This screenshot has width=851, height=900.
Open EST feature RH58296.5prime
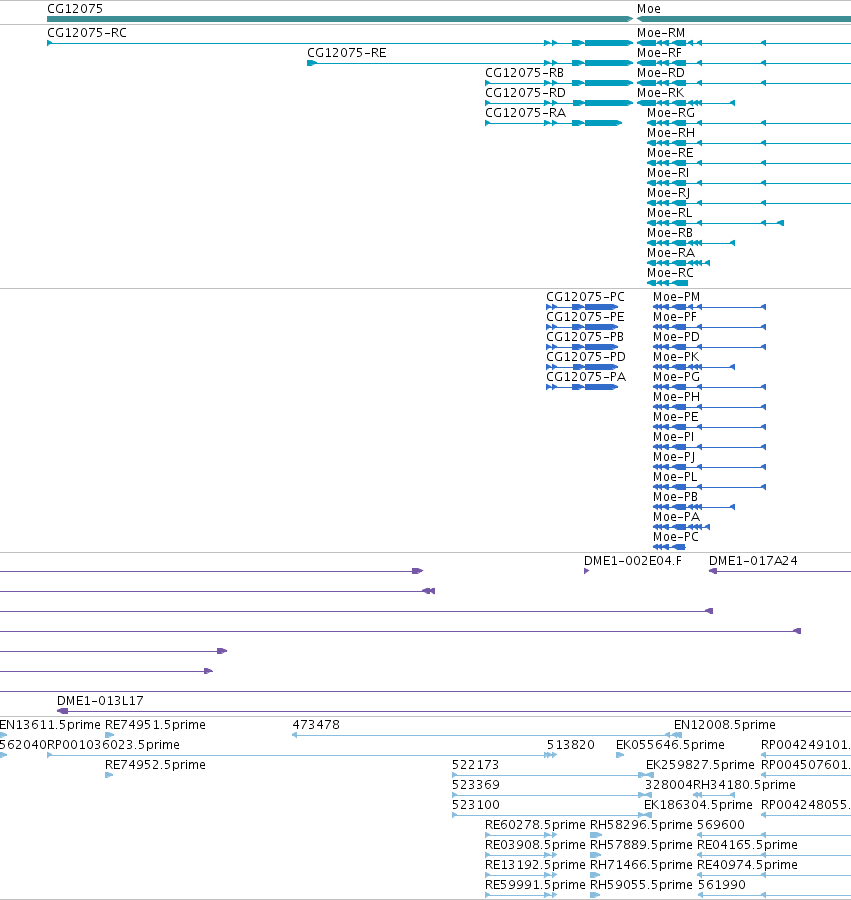(x=641, y=825)
